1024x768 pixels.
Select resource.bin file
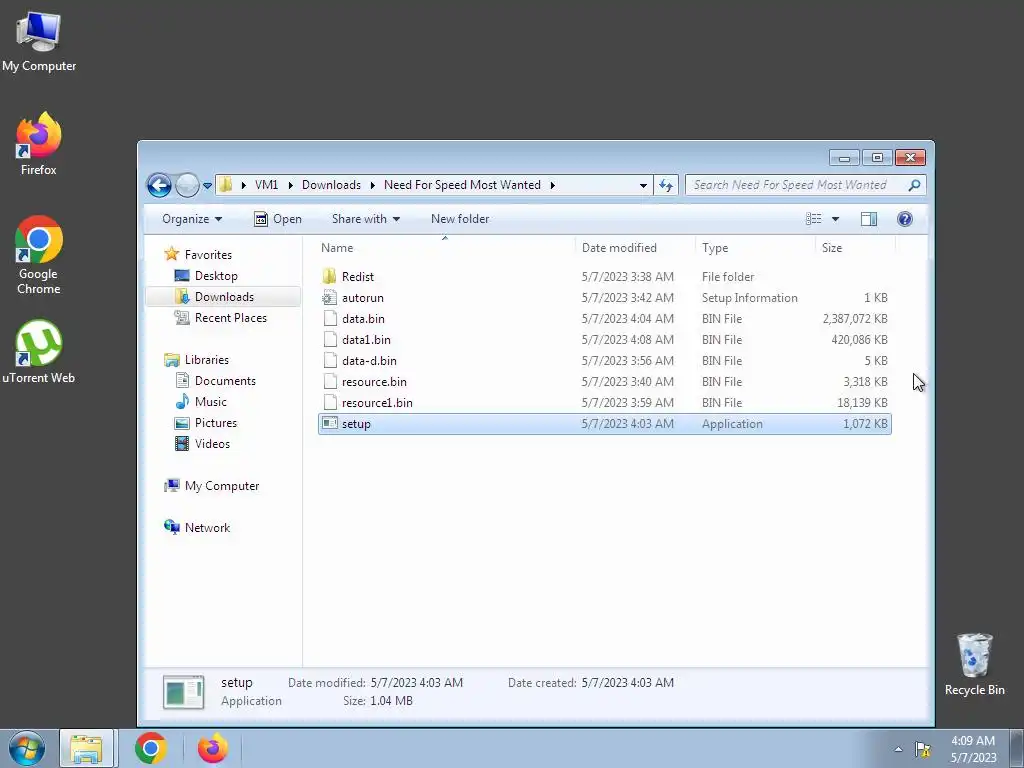[x=605, y=381]
